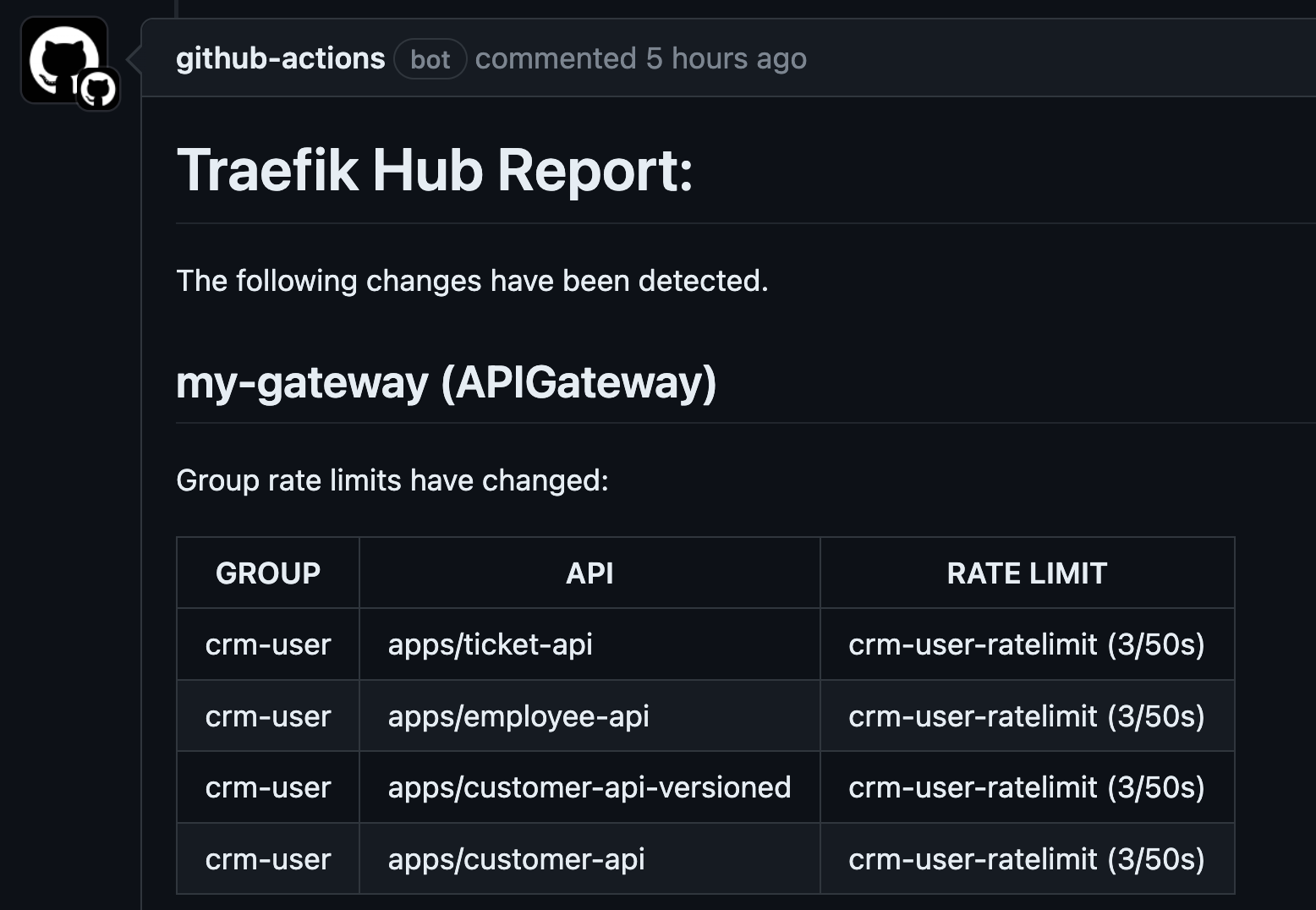Click the crm-user cell in the top row
Viewport: 1316px width, 910px height.
(x=267, y=644)
